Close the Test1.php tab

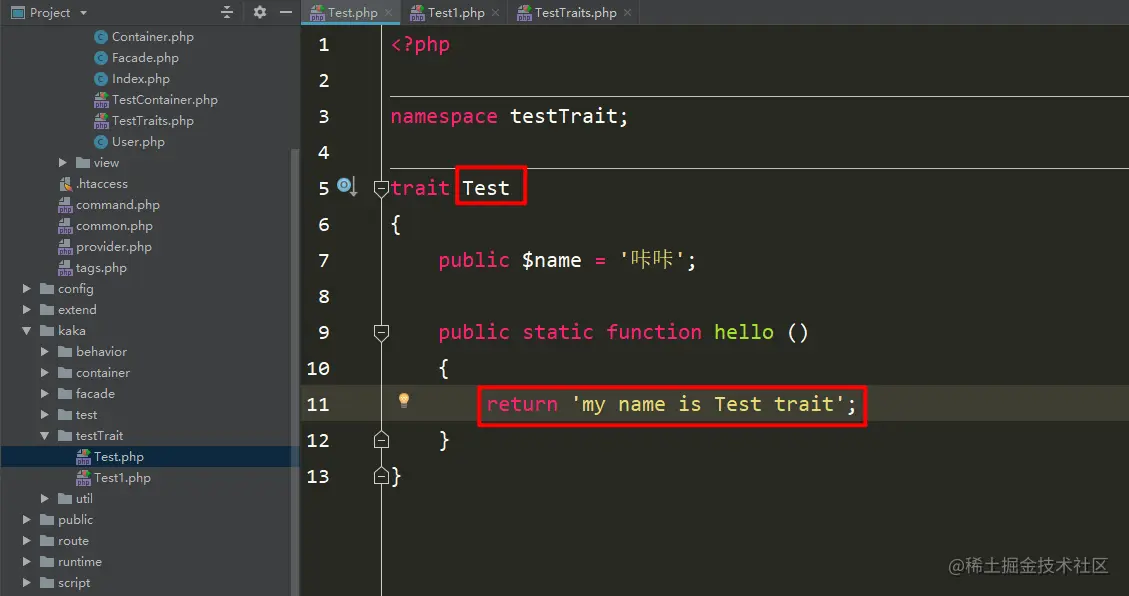(495, 13)
